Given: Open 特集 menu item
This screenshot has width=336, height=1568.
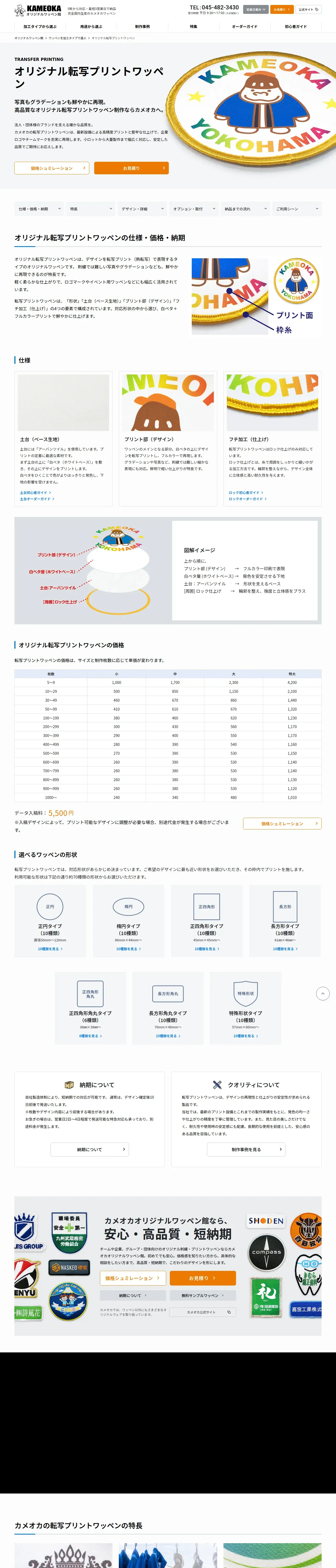Looking at the screenshot, I should pyautogui.click(x=193, y=27).
